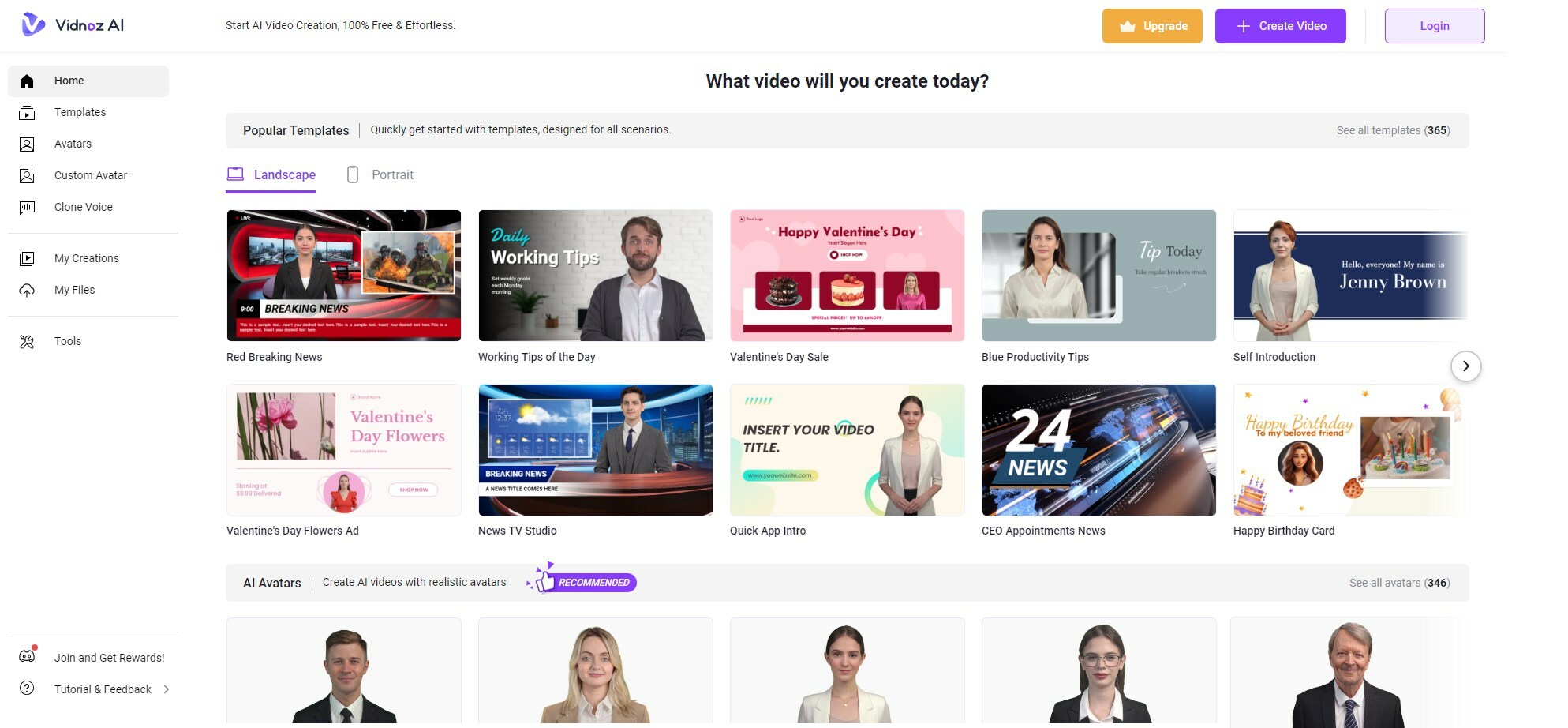Click the Upgrade button
Image resolution: width=1568 pixels, height=728 pixels.
1152,26
